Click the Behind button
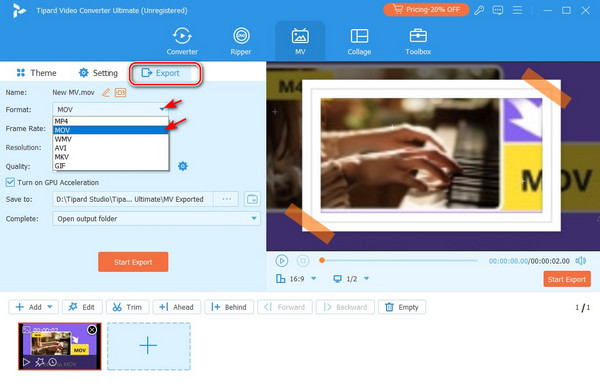 pos(229,307)
